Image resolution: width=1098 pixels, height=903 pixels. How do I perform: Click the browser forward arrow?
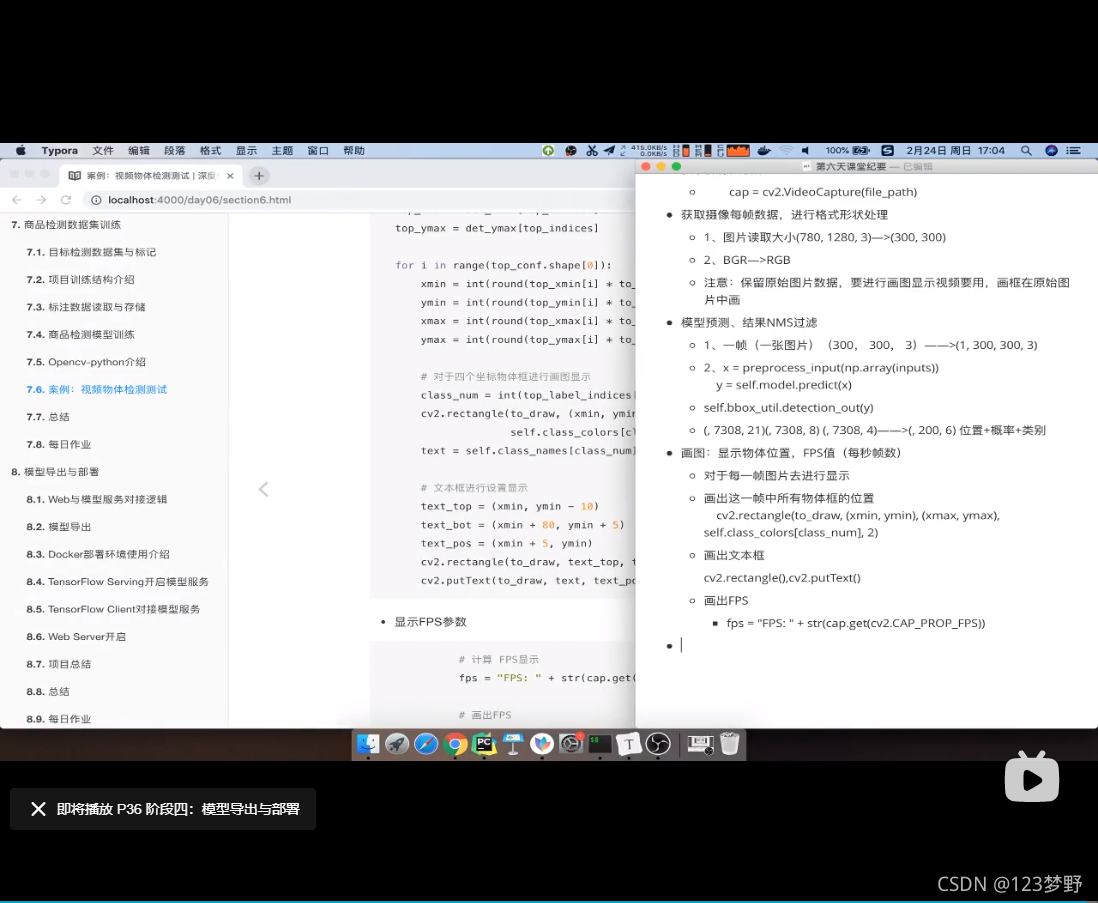click(41, 200)
